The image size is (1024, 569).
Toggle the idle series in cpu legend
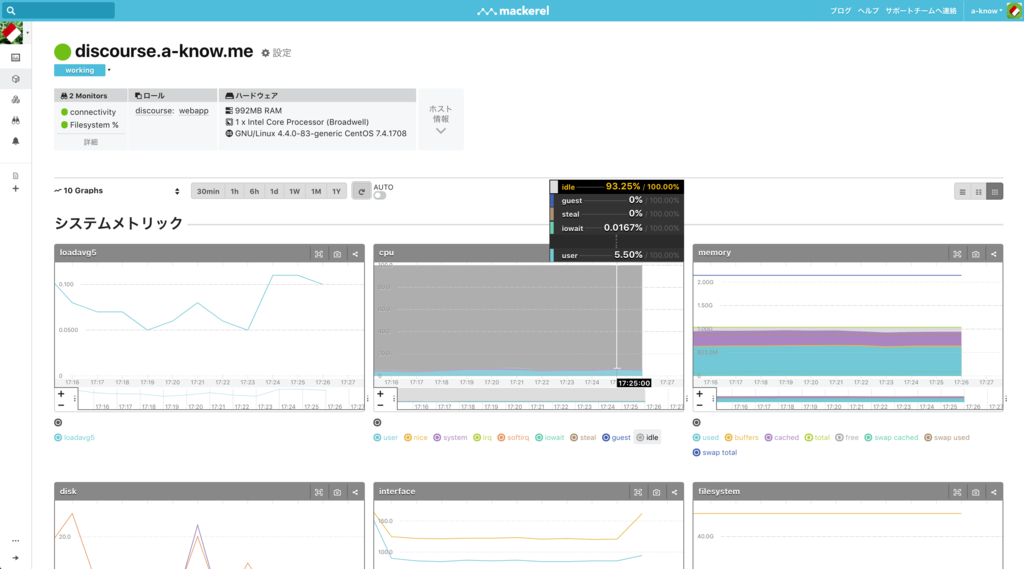(x=647, y=438)
